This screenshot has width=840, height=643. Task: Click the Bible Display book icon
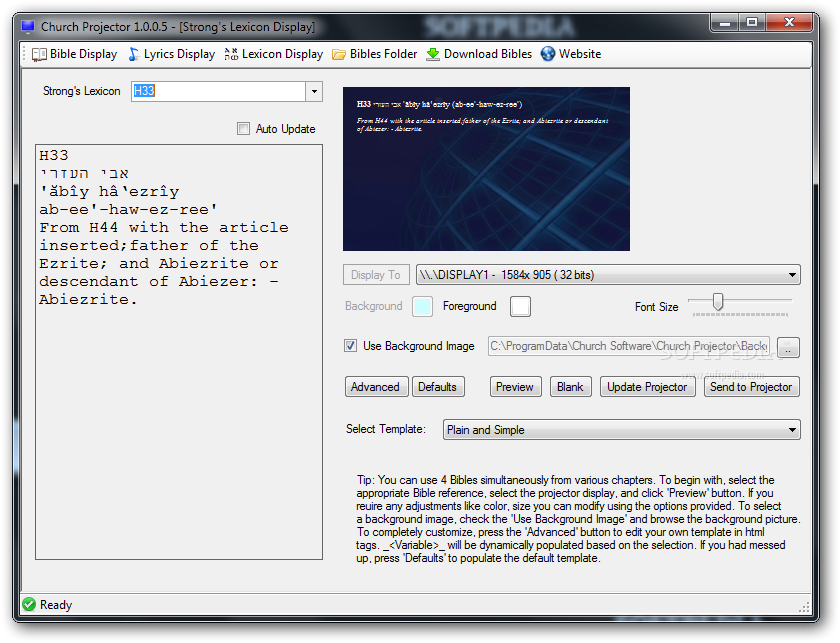point(39,54)
